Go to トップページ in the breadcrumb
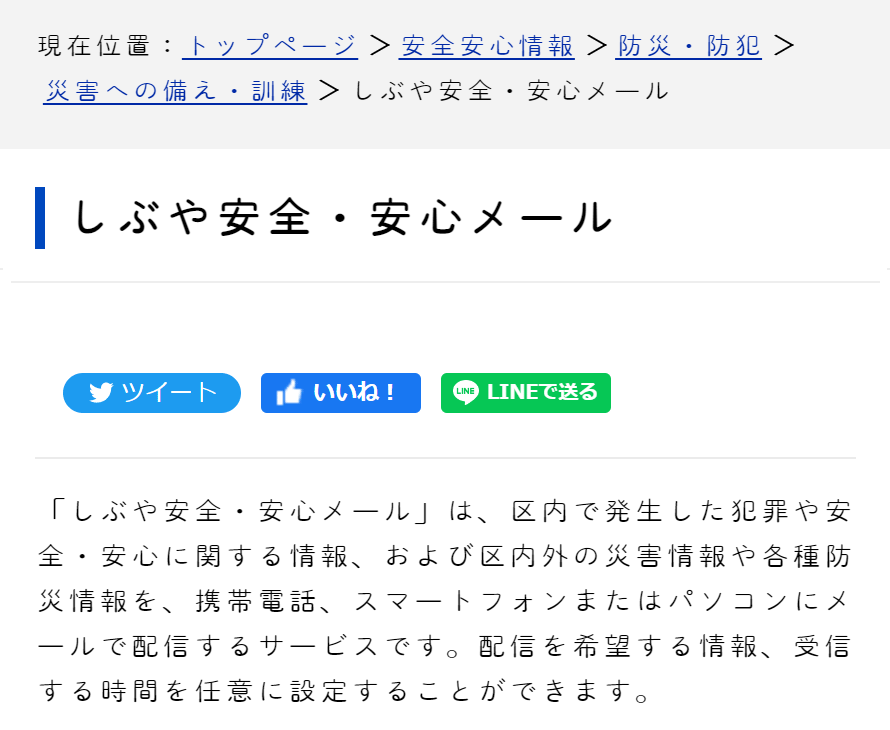Screen dimensions: 890x730 coord(270,46)
